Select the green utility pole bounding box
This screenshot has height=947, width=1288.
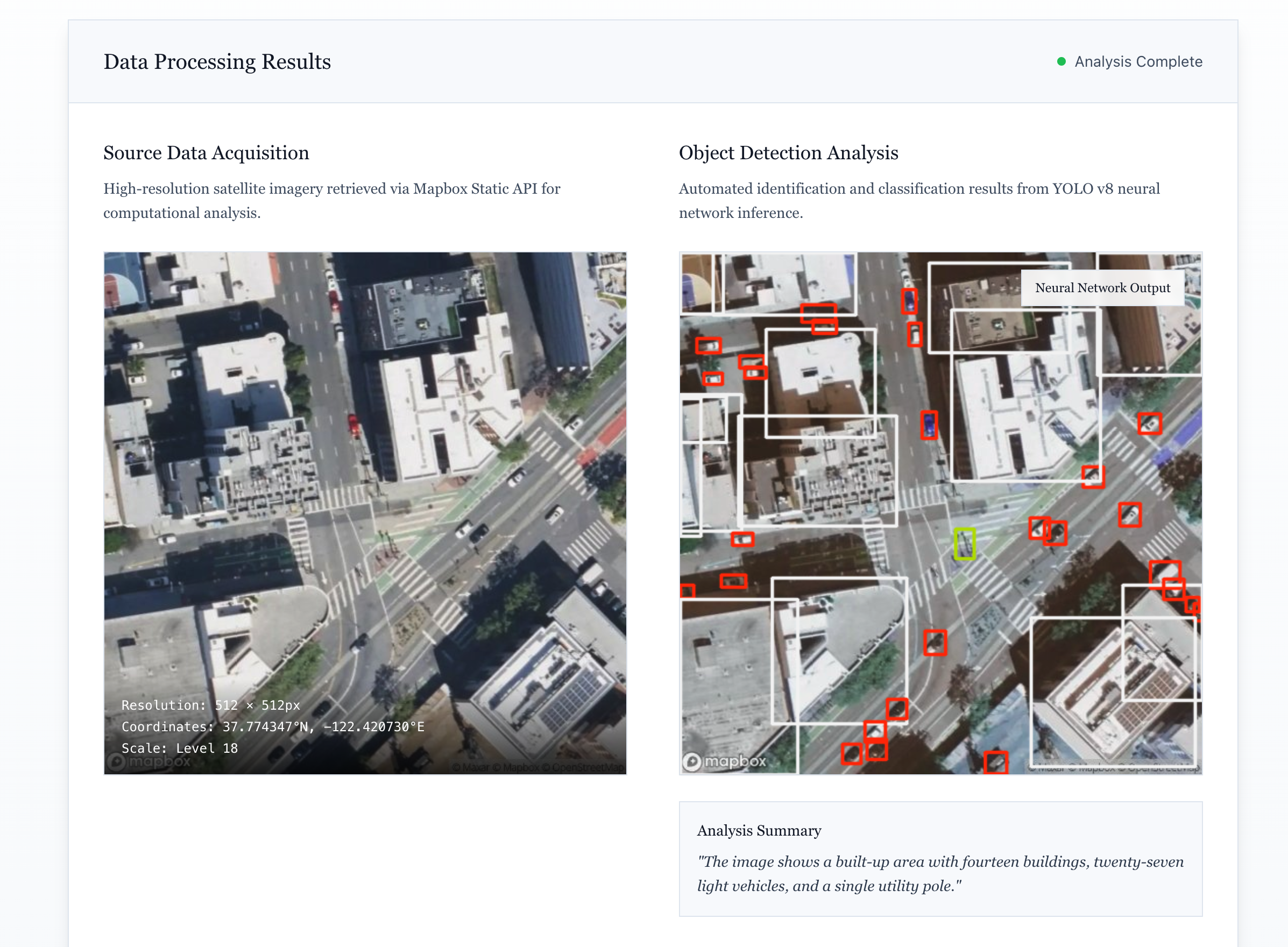point(964,543)
